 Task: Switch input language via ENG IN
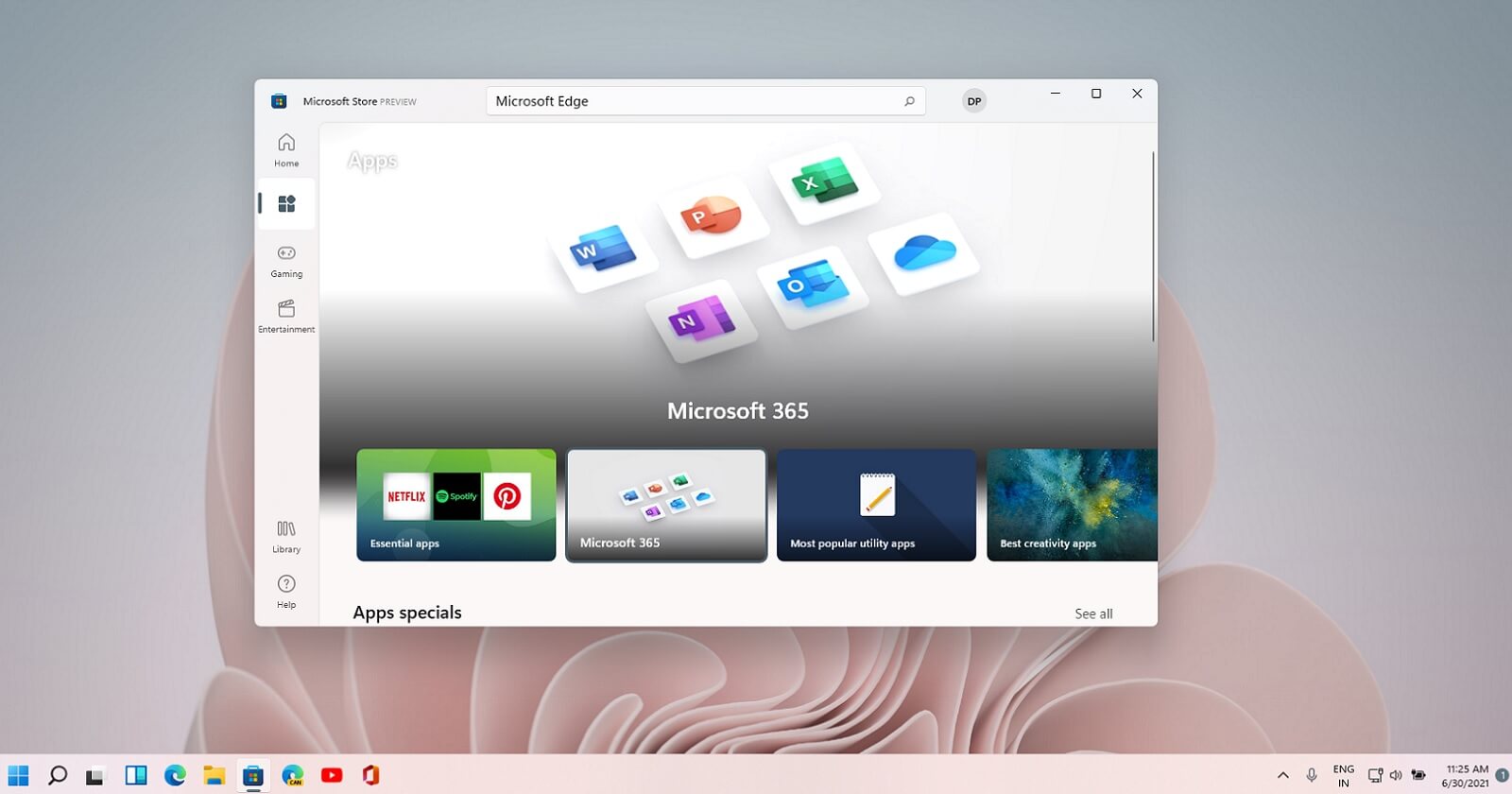[x=1343, y=776]
